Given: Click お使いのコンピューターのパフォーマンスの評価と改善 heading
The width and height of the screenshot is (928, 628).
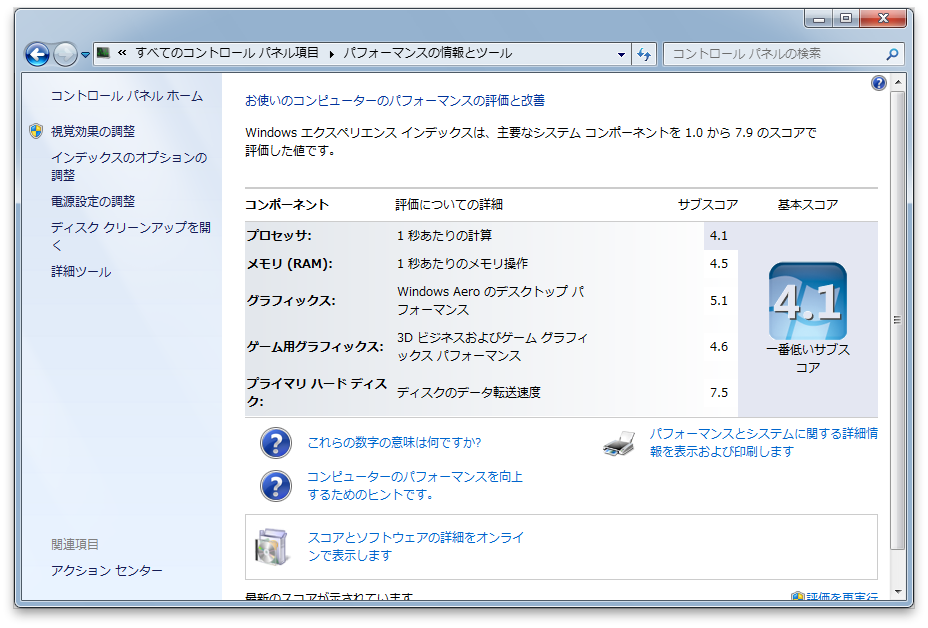Looking at the screenshot, I should click(x=395, y=101).
